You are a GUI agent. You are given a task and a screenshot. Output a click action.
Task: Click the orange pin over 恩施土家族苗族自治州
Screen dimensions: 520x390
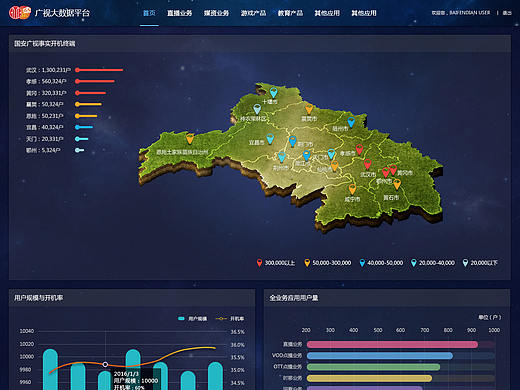190,138
